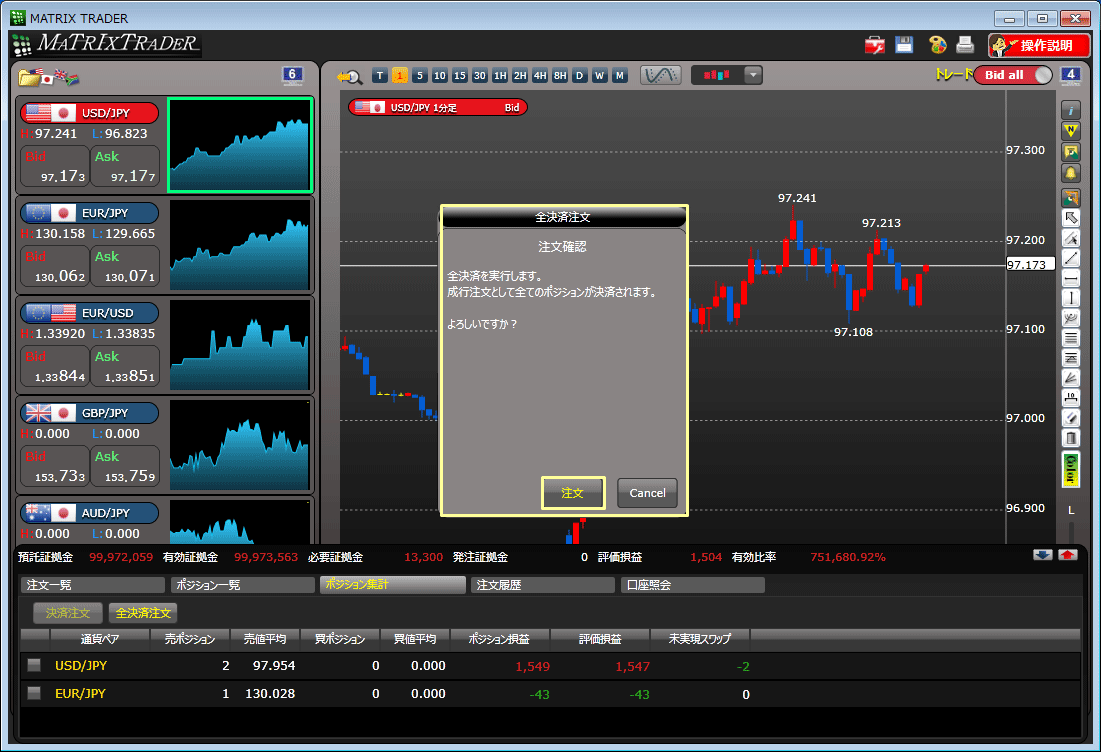Open the 注文履歴 tab
Viewport: 1101px width, 752px height.
point(543,585)
